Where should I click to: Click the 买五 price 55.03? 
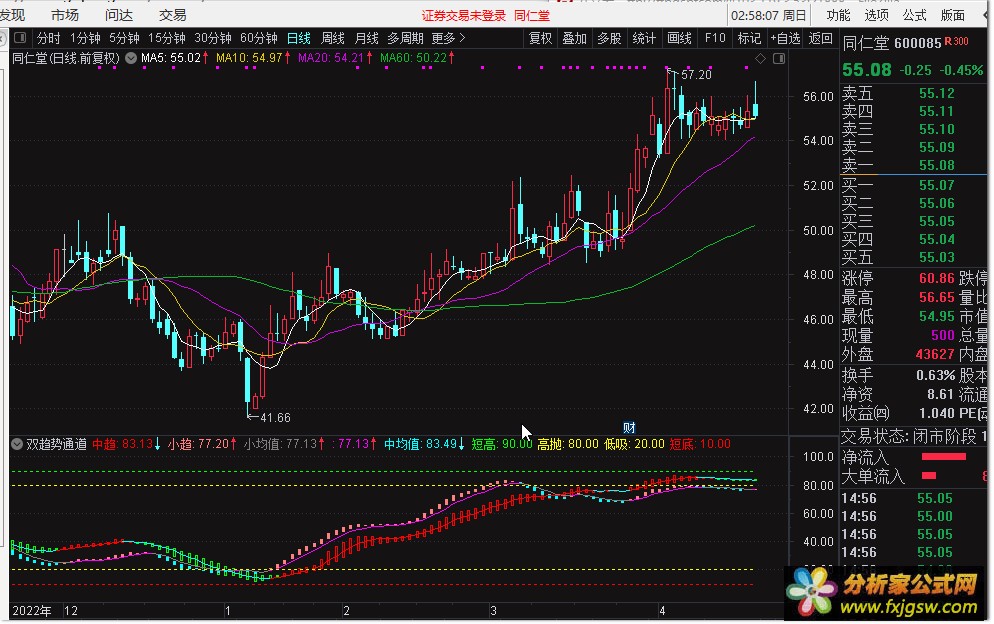[x=936, y=257]
